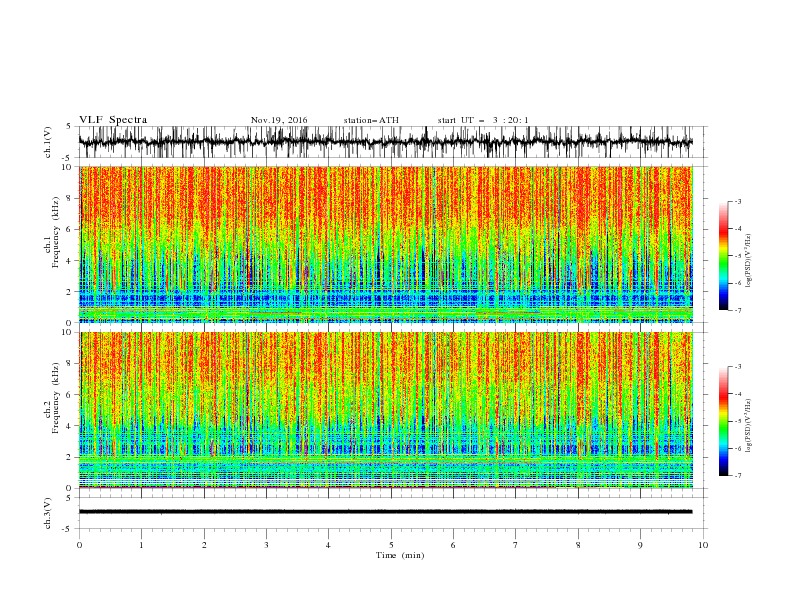Click time axis tick label '10'
Image resolution: width=792 pixels, height=612 pixels.
[x=703, y=545]
